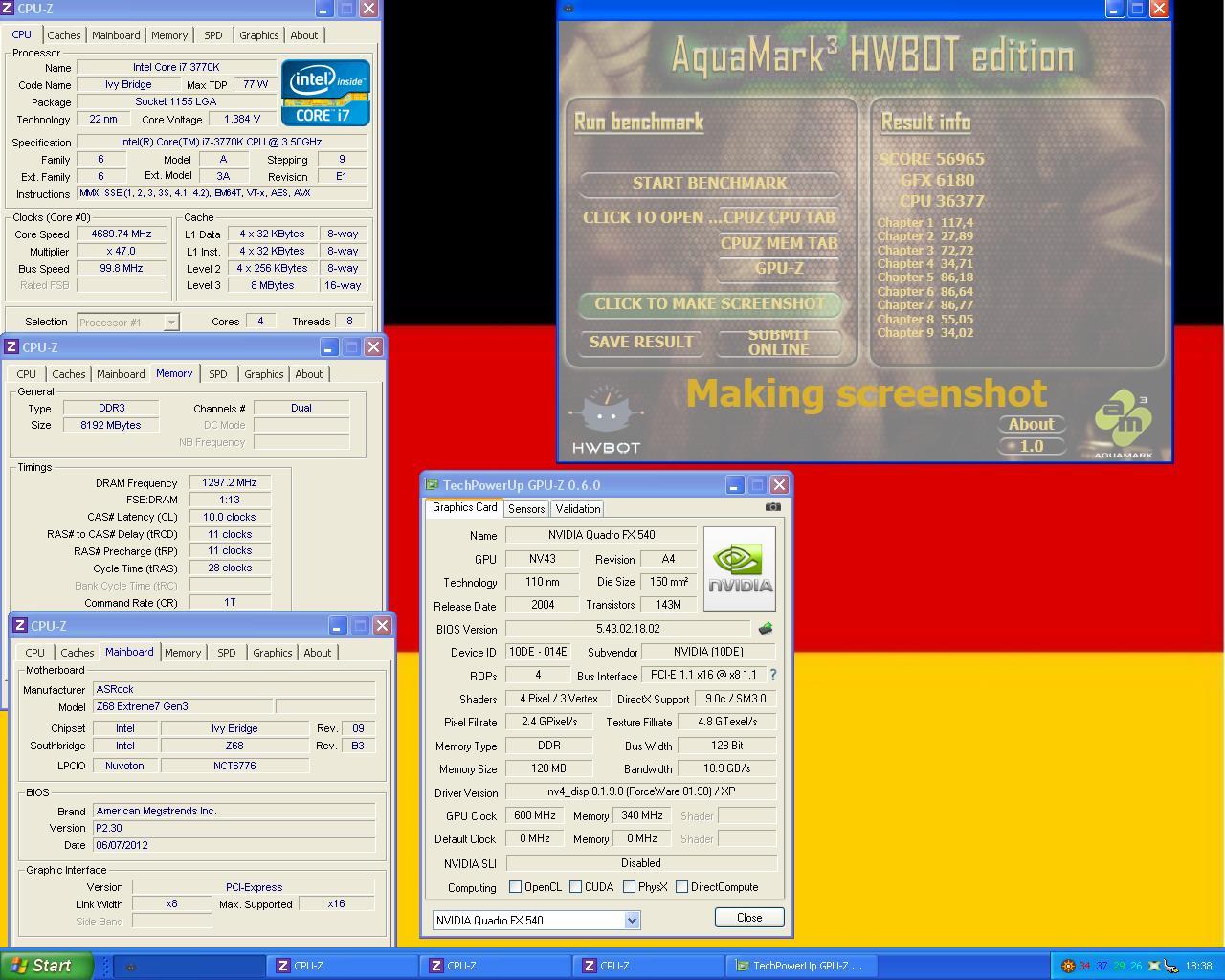Click the CPU-Z title icon of CPU window
The width and height of the screenshot is (1225, 980).
(x=8, y=9)
